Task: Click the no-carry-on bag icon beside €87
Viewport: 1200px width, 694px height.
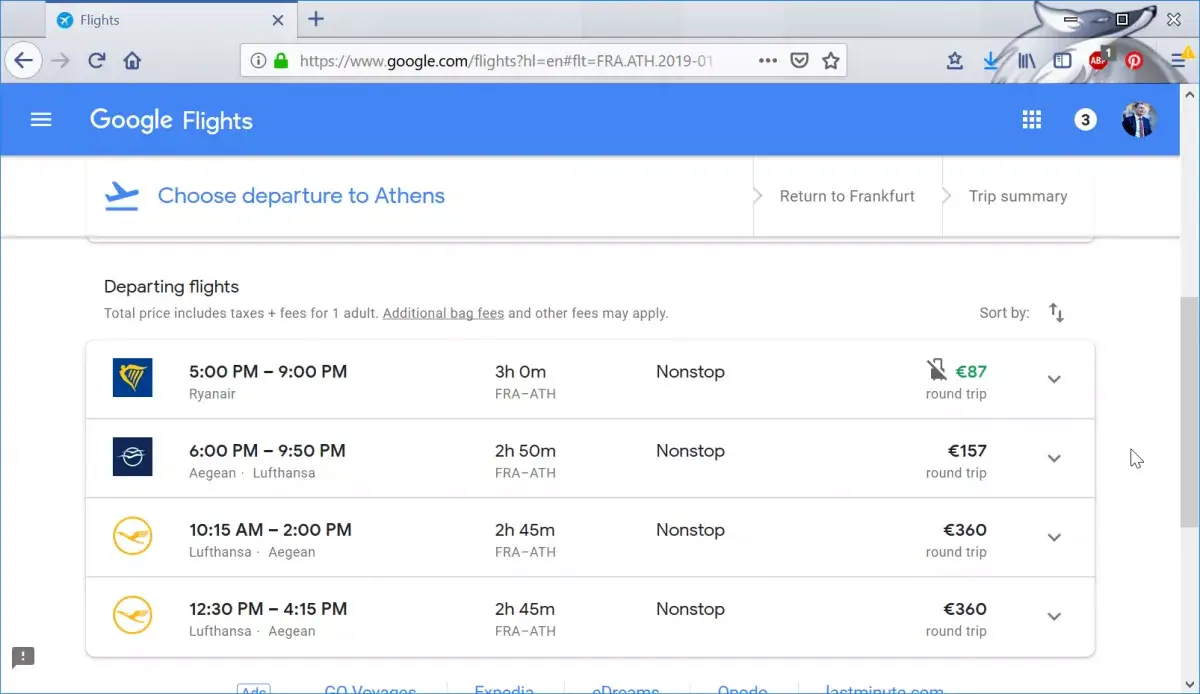Action: coord(936,371)
